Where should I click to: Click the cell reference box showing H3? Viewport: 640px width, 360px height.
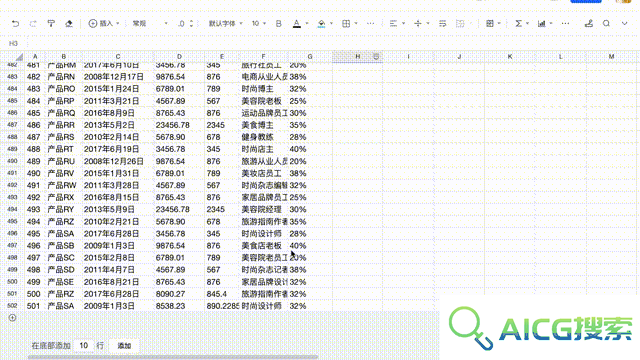click(13, 43)
